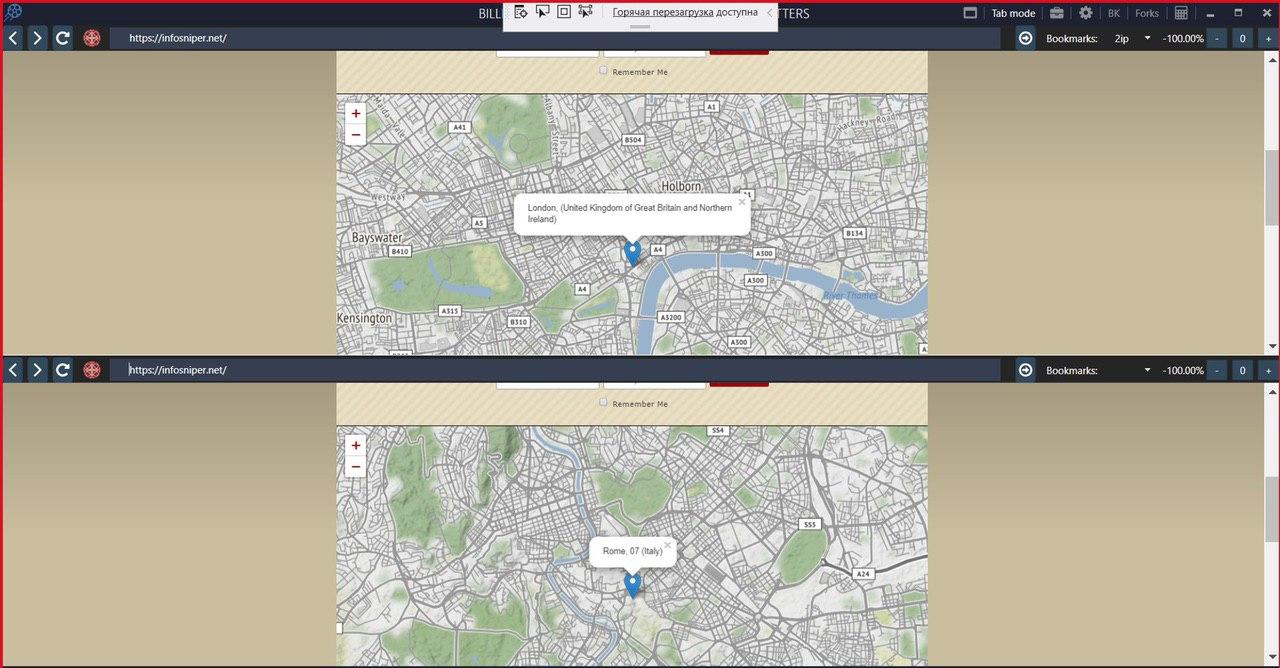Click bottom pane zoom reset 0 button

pos(1243,370)
